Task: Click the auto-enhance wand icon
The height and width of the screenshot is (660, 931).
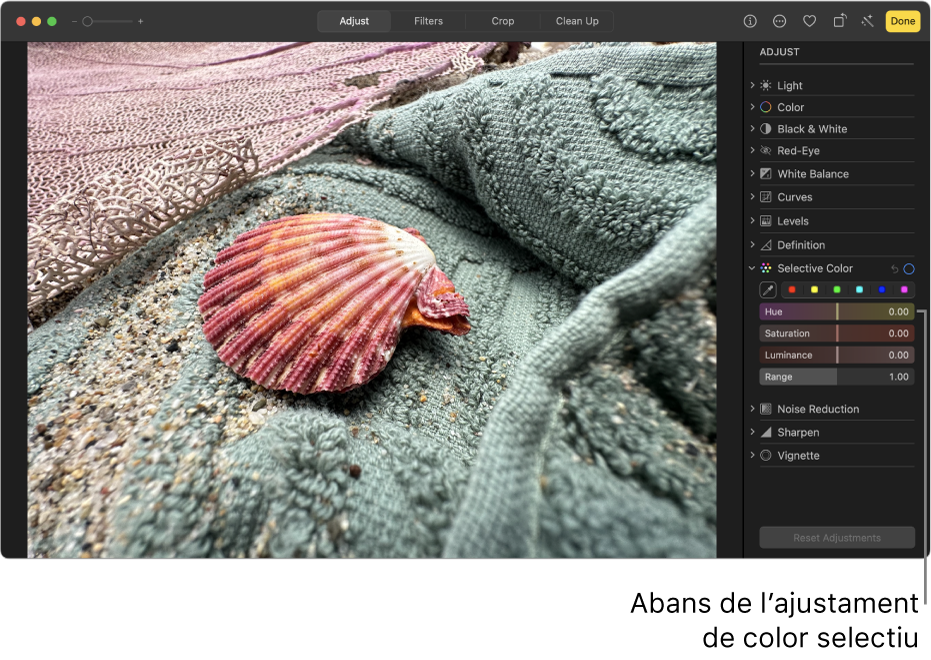Action: [867, 20]
